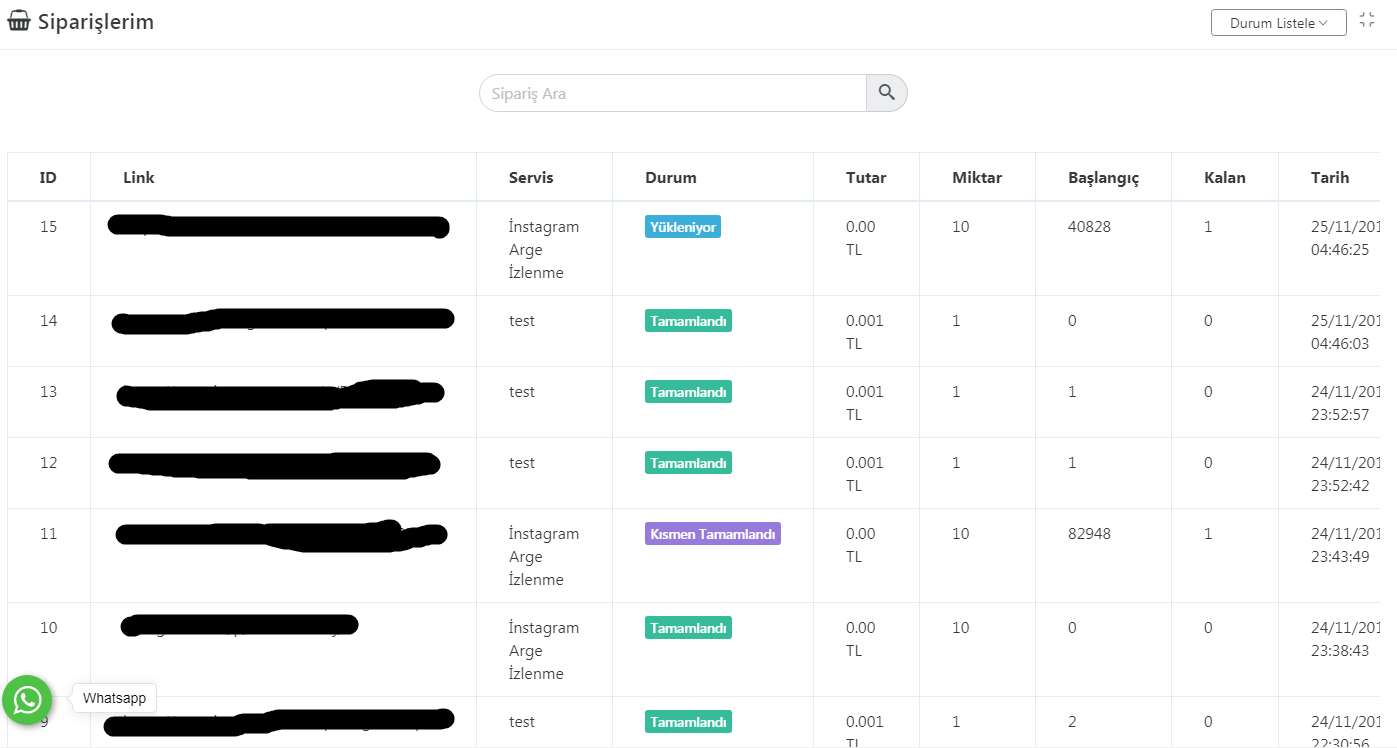Click the redacted link of order 10
1397x748 pixels.
tap(239, 626)
